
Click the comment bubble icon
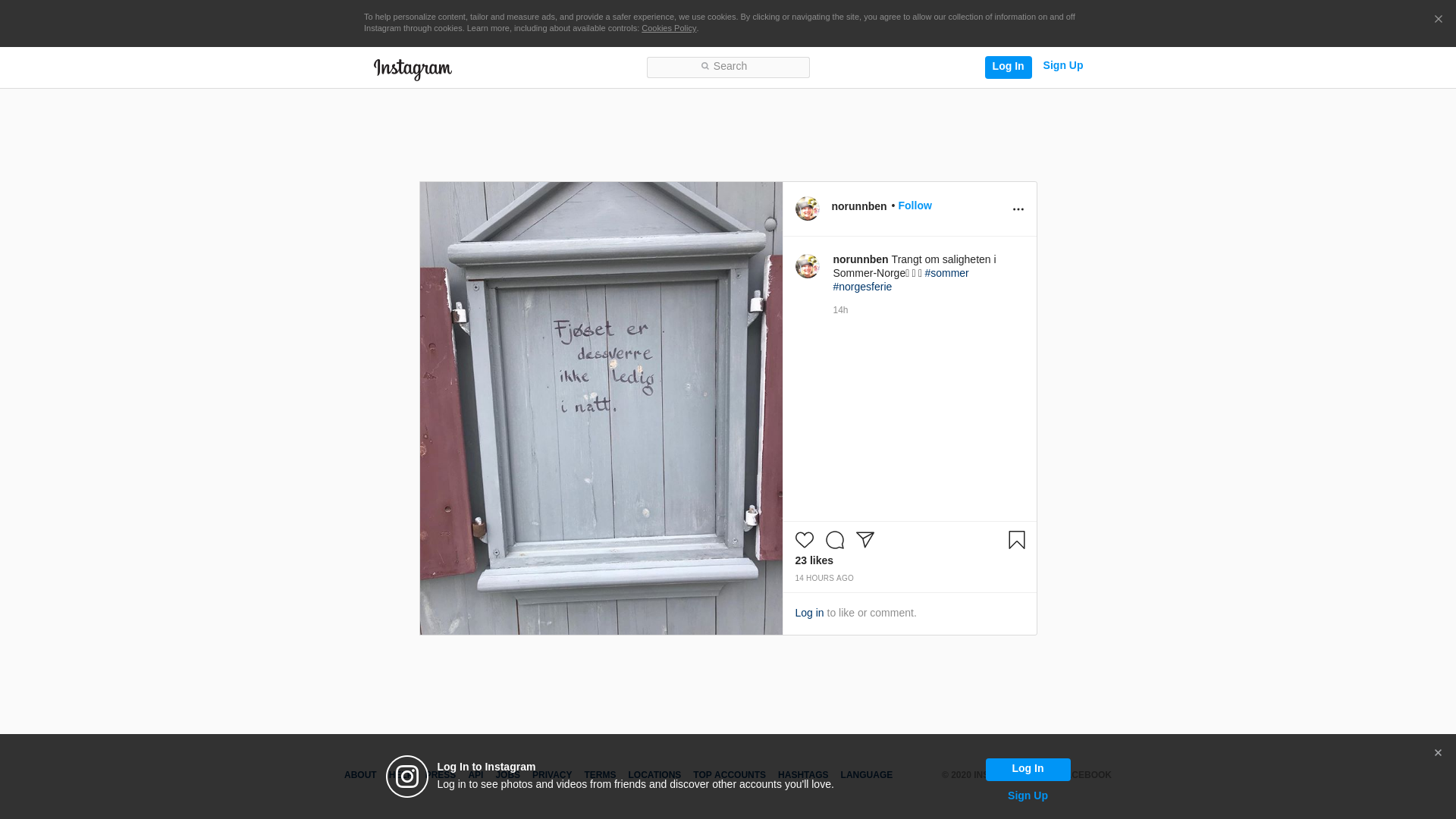(834, 540)
